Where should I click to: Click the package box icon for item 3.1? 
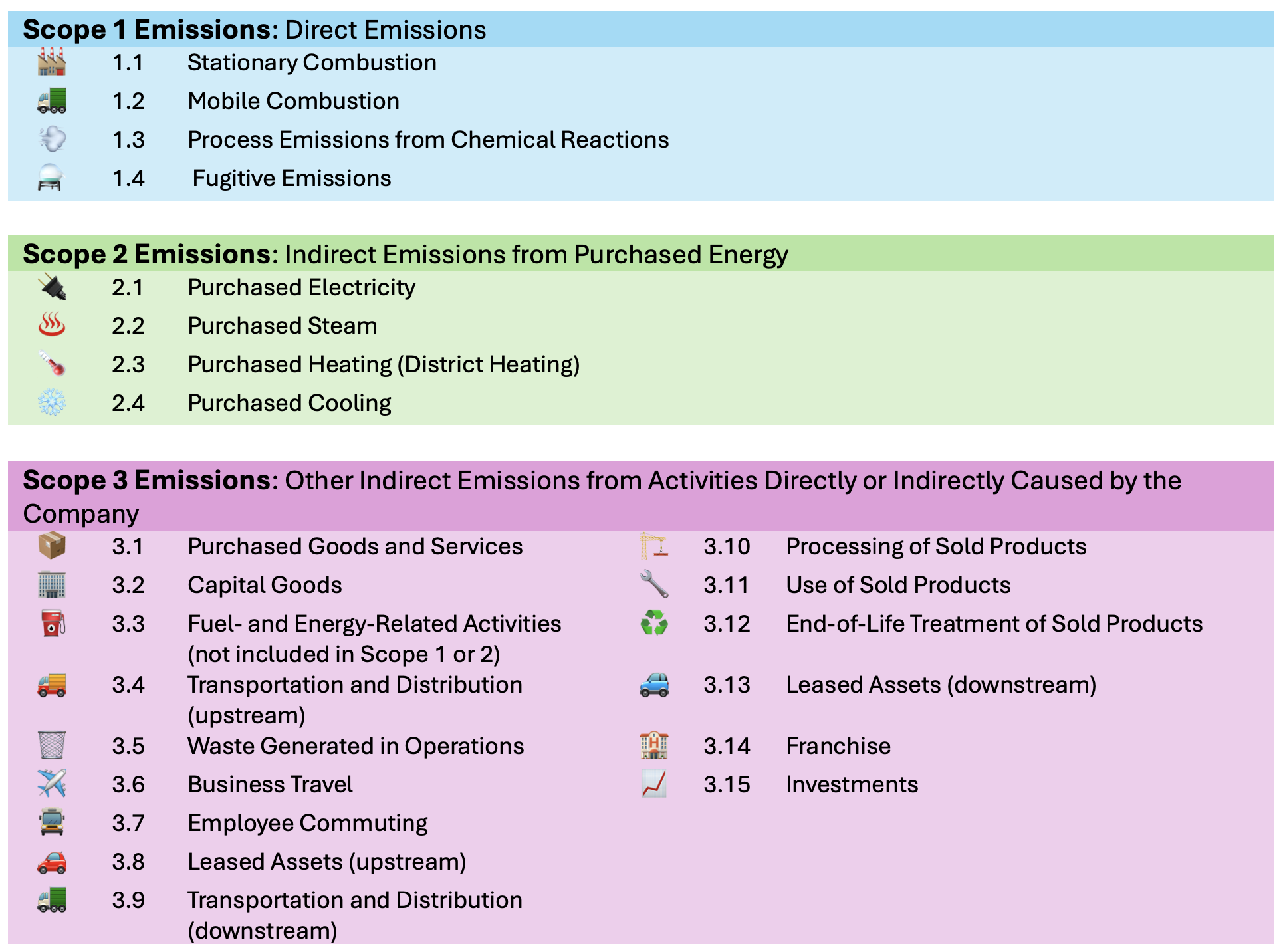[51, 546]
